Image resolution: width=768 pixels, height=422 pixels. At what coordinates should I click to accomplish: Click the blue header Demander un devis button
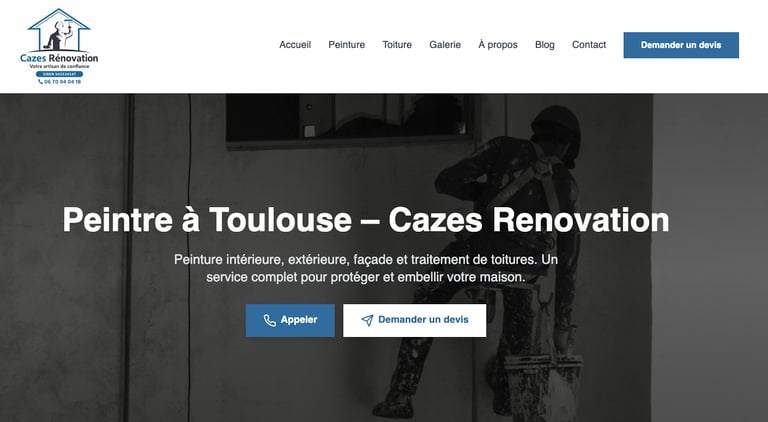pyautogui.click(x=681, y=45)
